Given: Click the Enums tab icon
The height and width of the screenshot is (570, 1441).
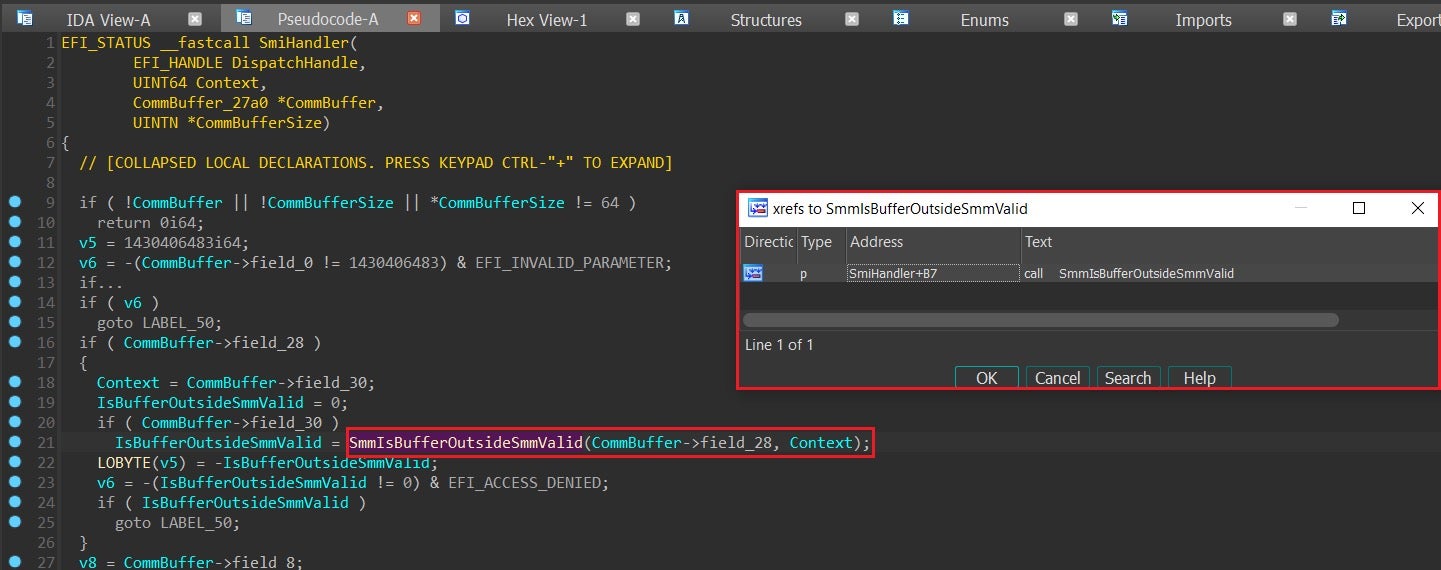Looking at the screenshot, I should click(901, 18).
